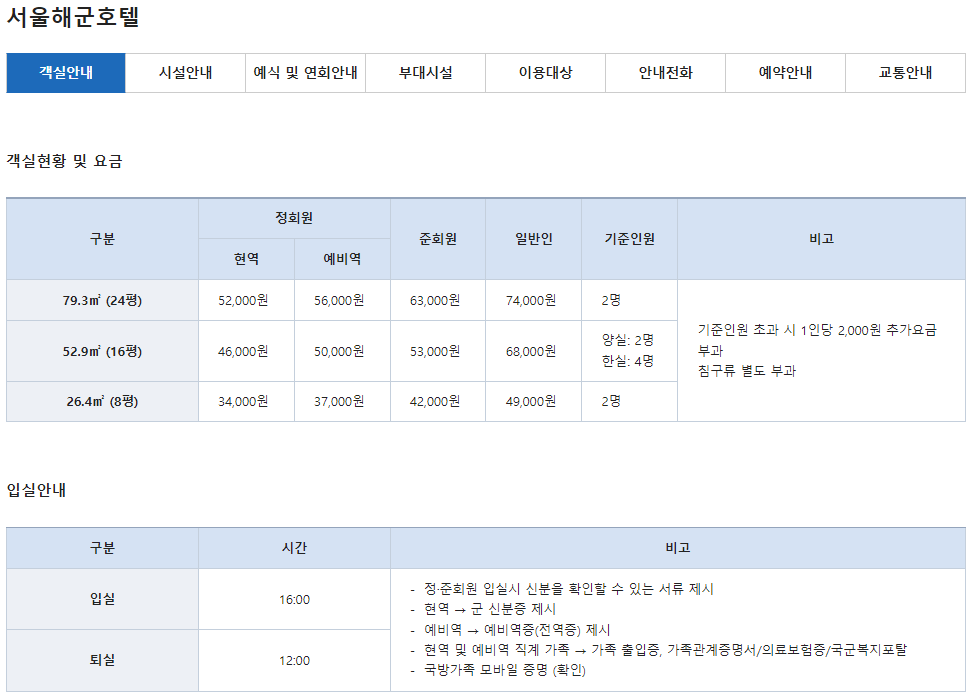Screen dimensions: 972x695
Task: Select the 79.3㎡ (24평) row label
Action: (x=102, y=300)
